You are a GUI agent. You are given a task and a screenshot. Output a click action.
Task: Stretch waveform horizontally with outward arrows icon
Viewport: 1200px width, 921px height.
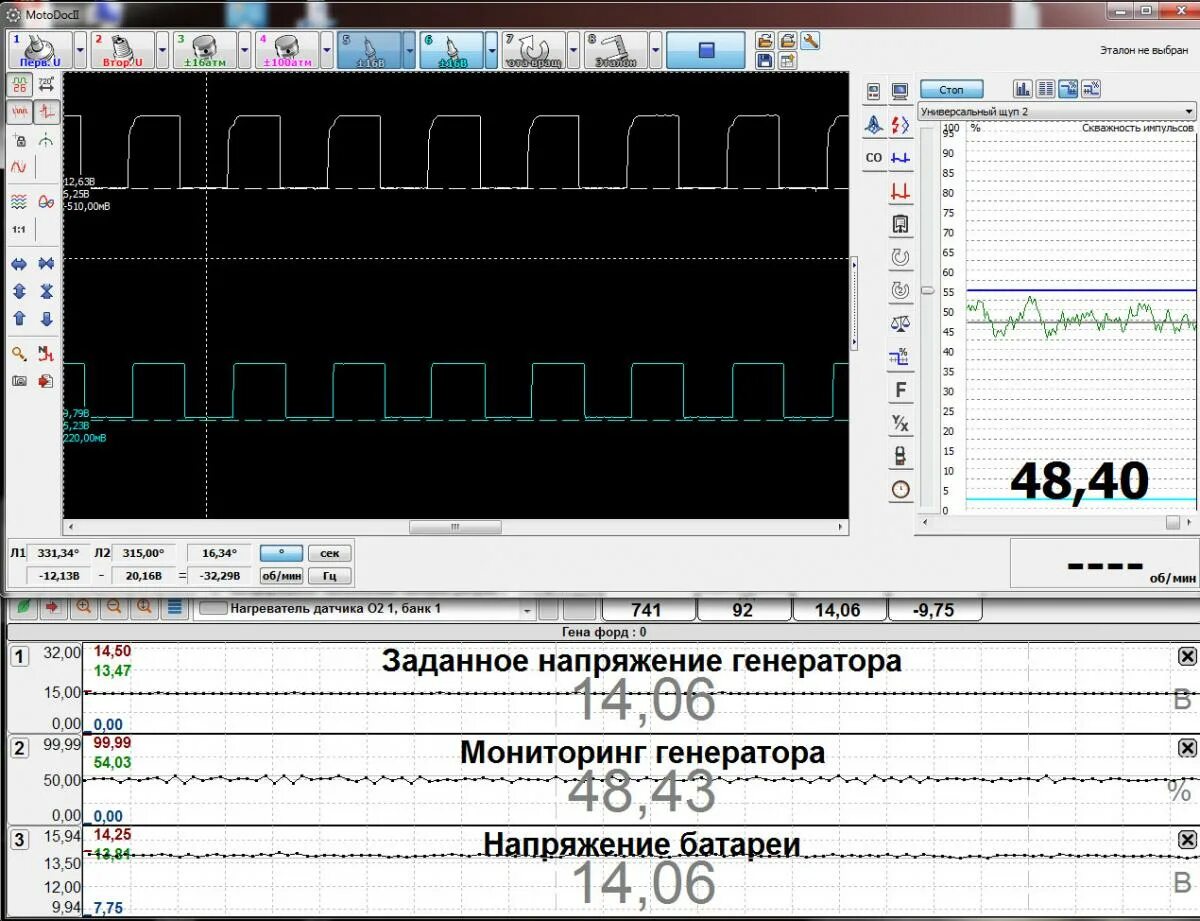19,264
